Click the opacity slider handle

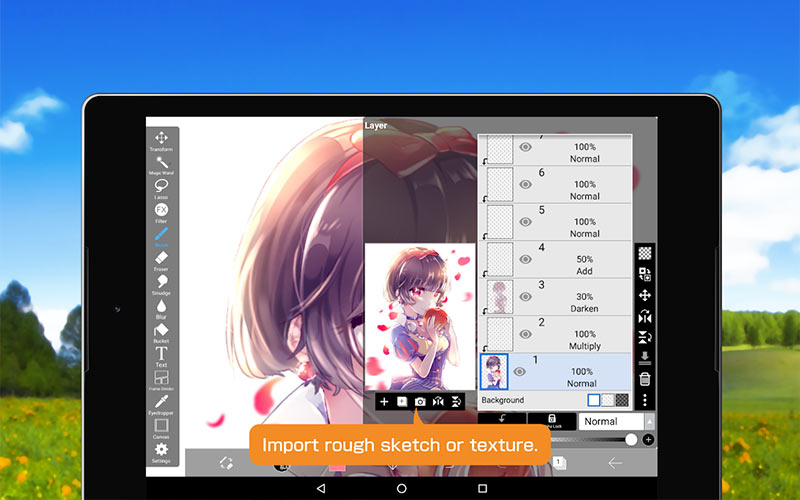tap(631, 440)
